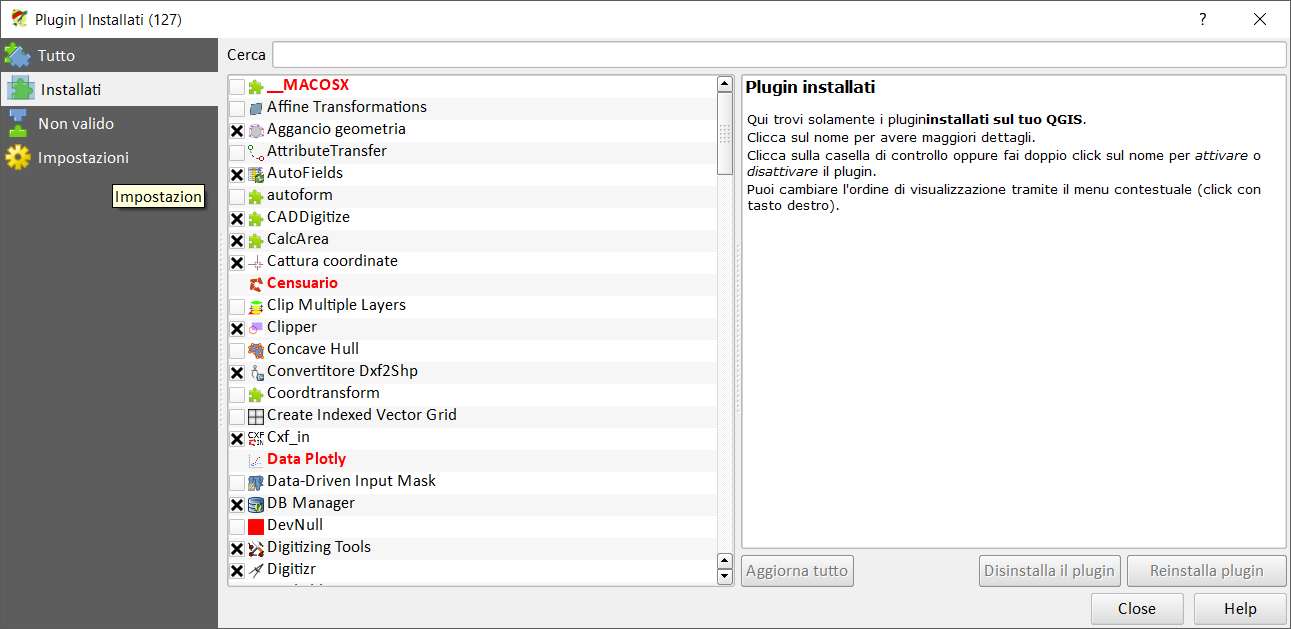Click the DB Manager plugin icon

pyautogui.click(x=256, y=504)
